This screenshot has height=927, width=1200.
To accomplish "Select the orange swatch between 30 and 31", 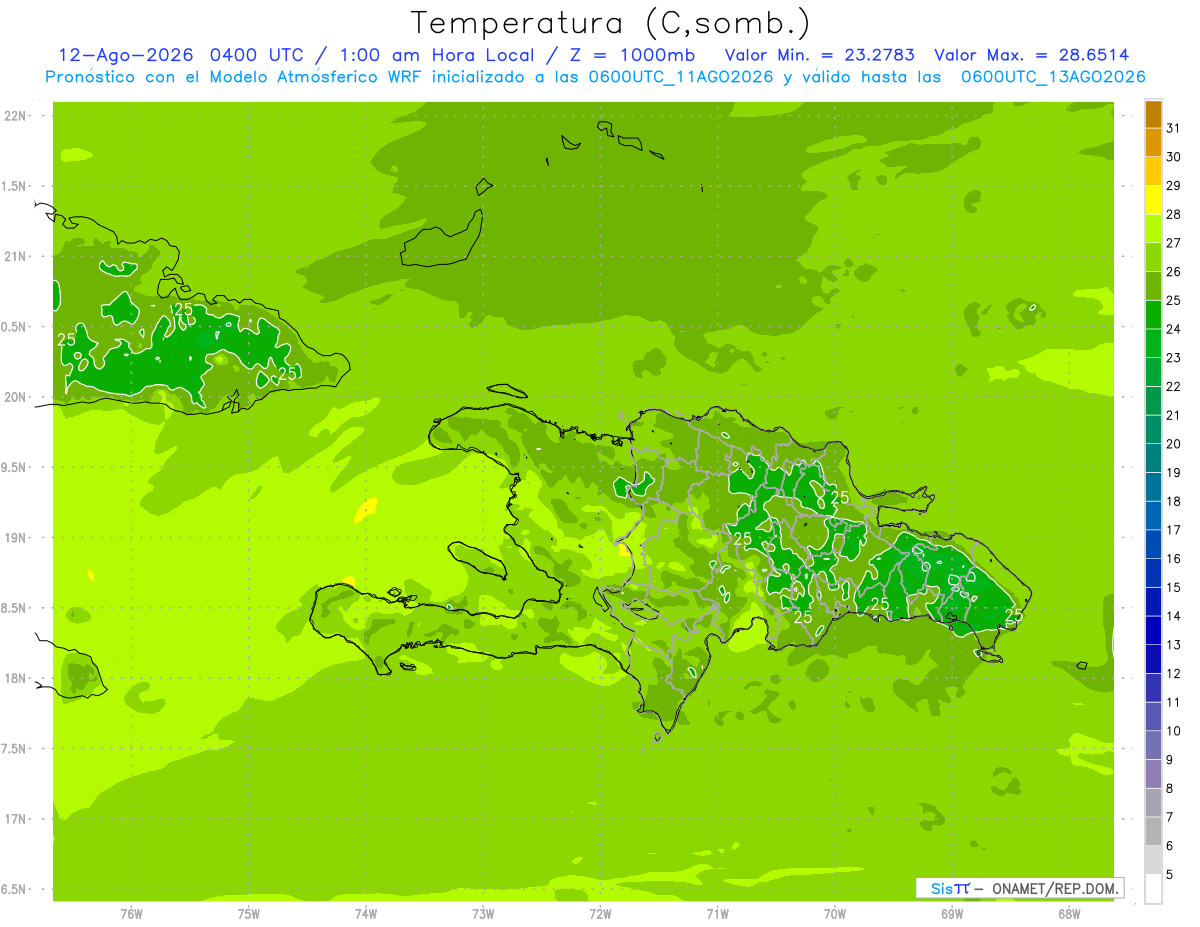I will coord(1153,142).
